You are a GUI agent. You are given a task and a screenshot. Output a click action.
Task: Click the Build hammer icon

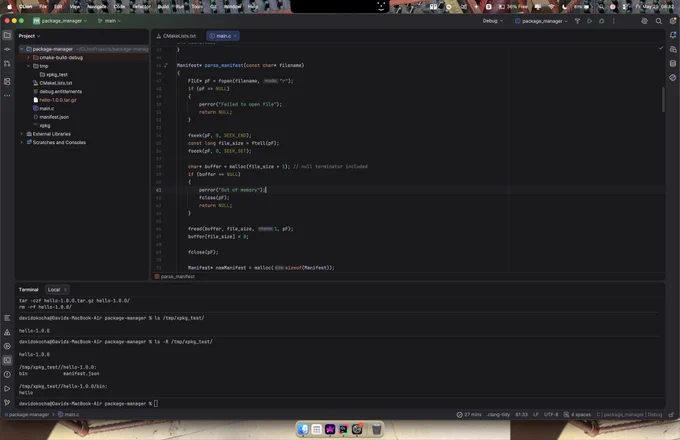pos(577,21)
